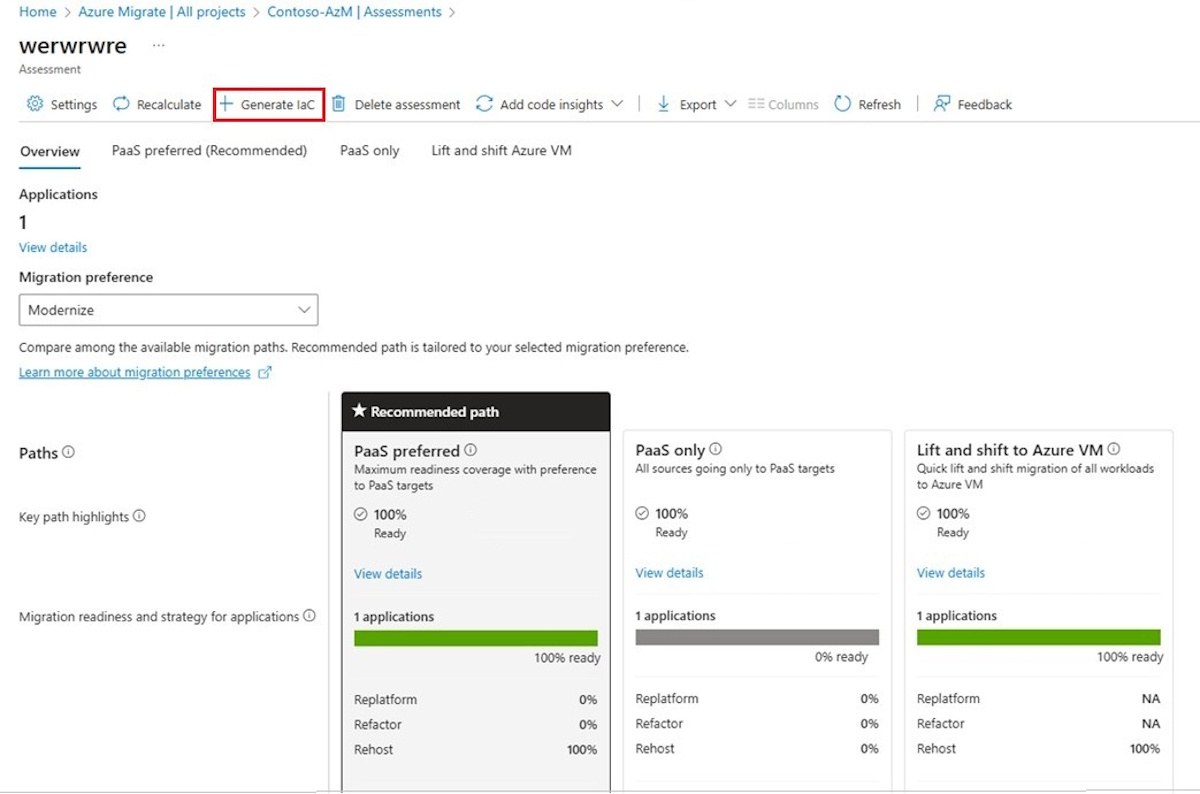Viewport: 1200px width, 794px height.
Task: Click info icon next to Lift and shift to Azure VM
Action: pyautogui.click(x=1114, y=449)
